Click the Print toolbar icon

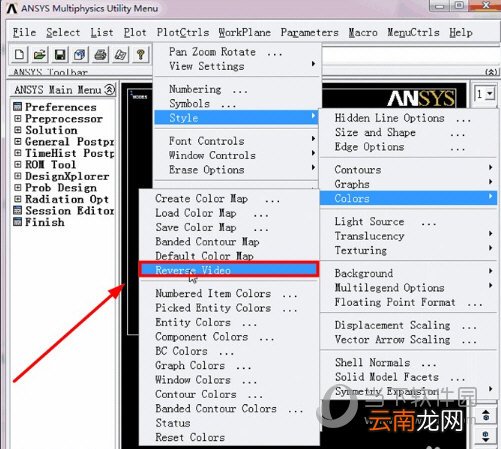point(100,54)
